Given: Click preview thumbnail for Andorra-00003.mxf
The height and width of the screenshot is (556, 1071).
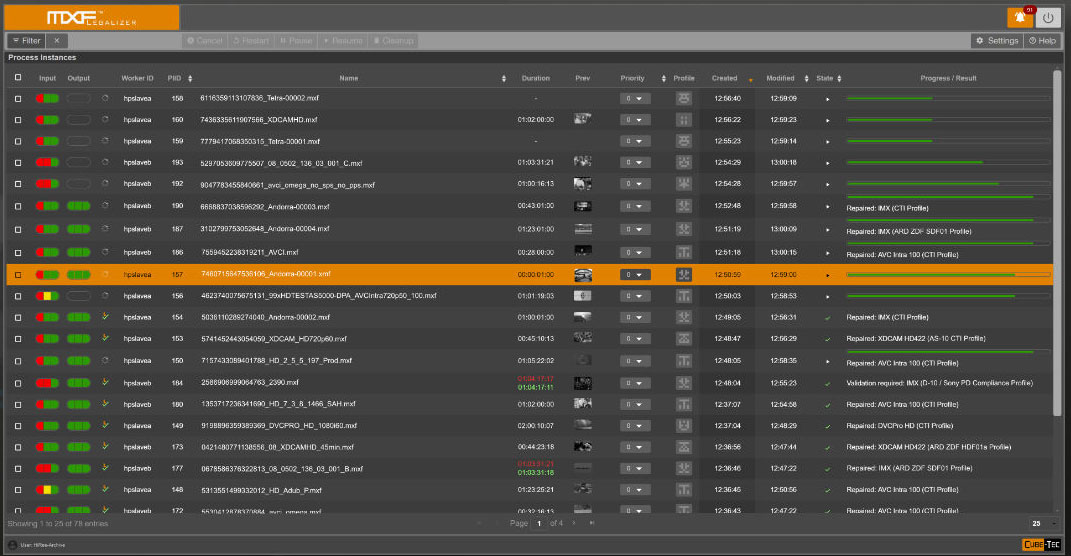Looking at the screenshot, I should [583, 205].
